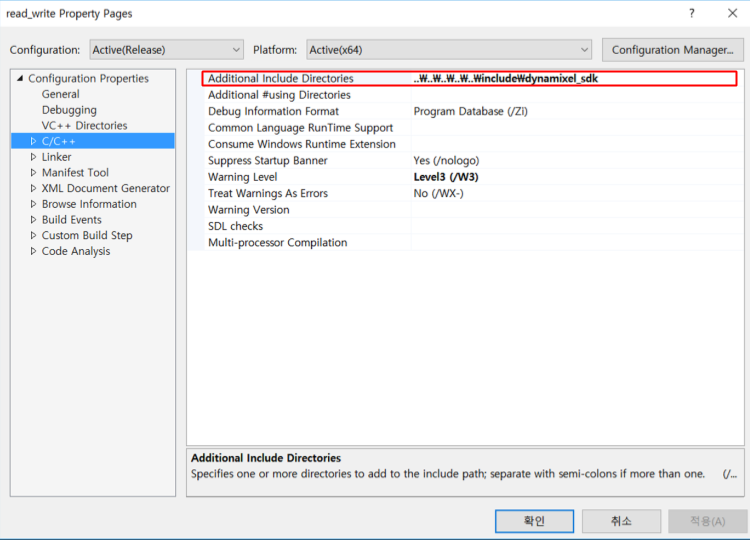Click the 취소 (Cancel) button
The image size is (750, 540).
tap(621, 521)
